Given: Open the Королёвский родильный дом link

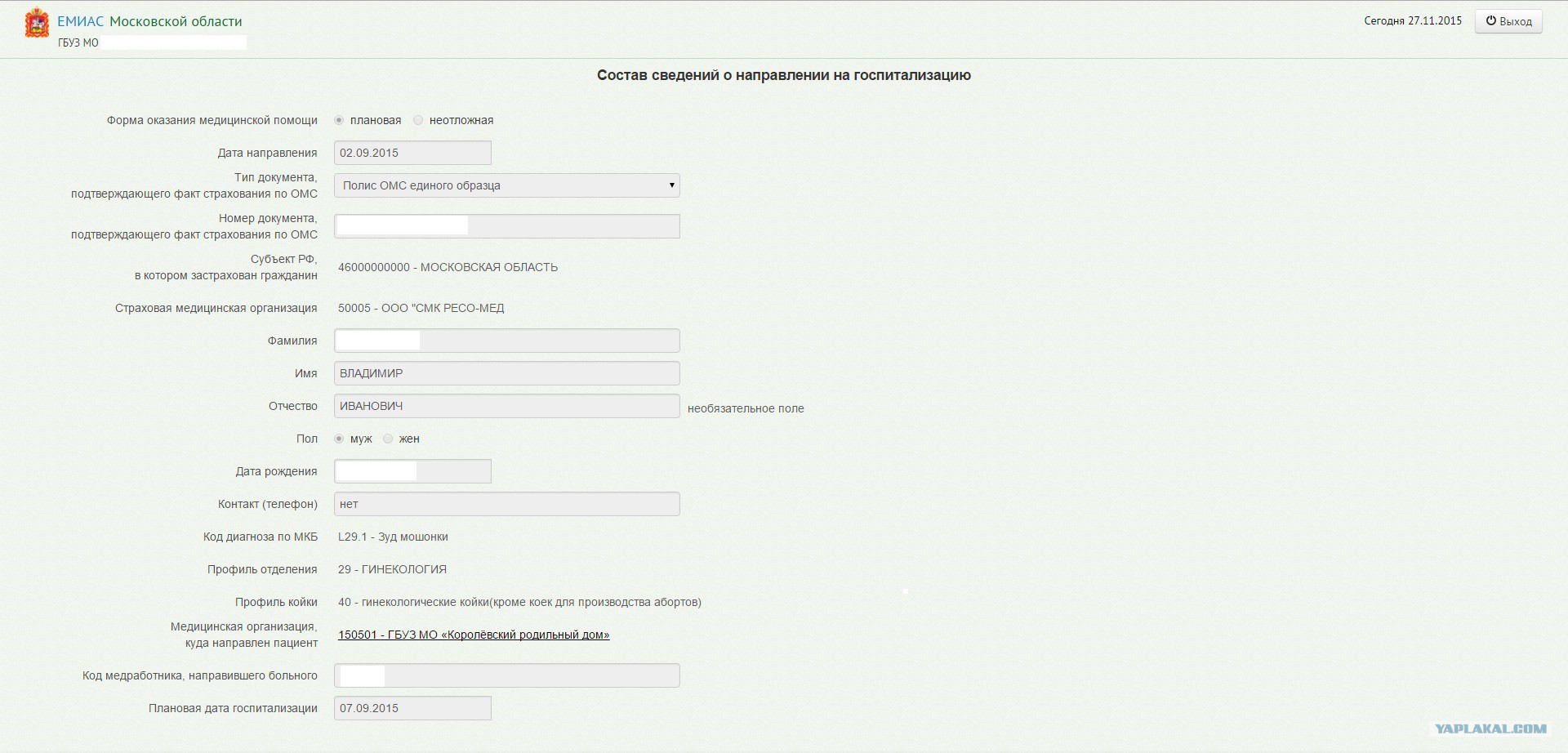Looking at the screenshot, I should (474, 635).
